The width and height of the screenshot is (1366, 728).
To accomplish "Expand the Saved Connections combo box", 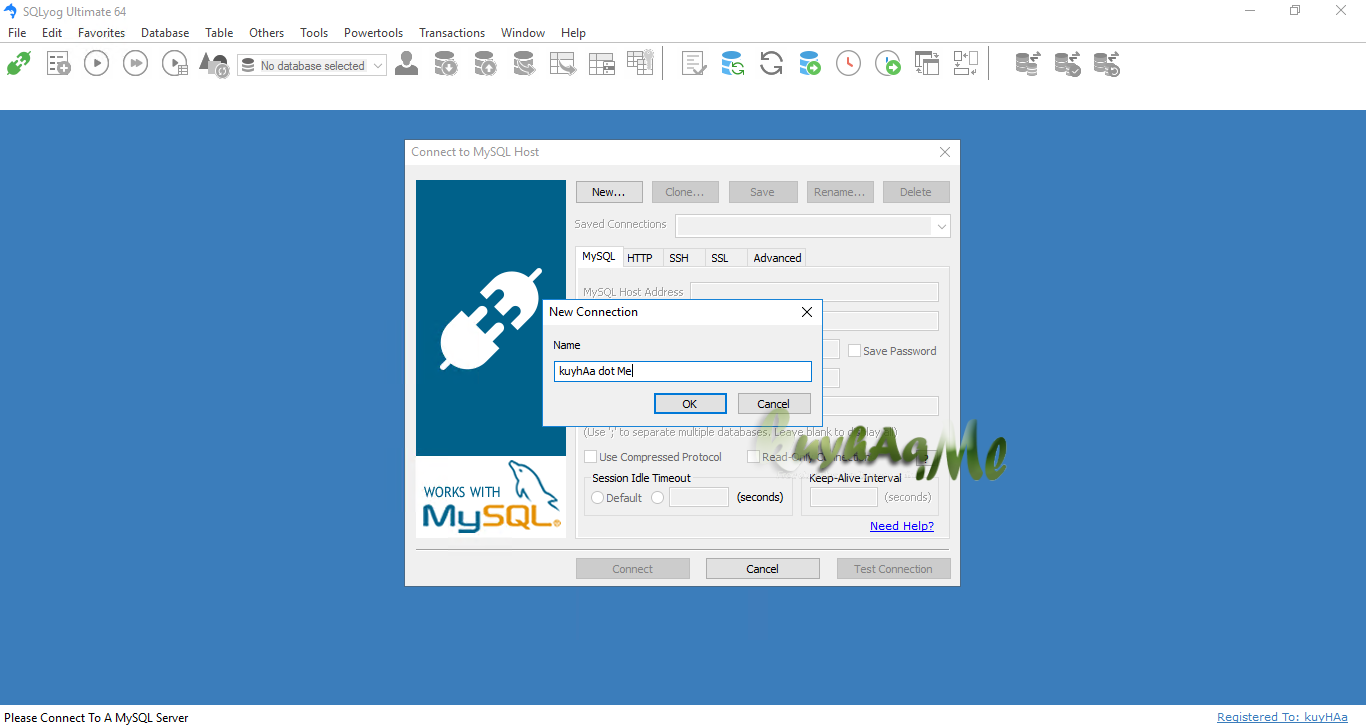I will [x=813, y=226].
